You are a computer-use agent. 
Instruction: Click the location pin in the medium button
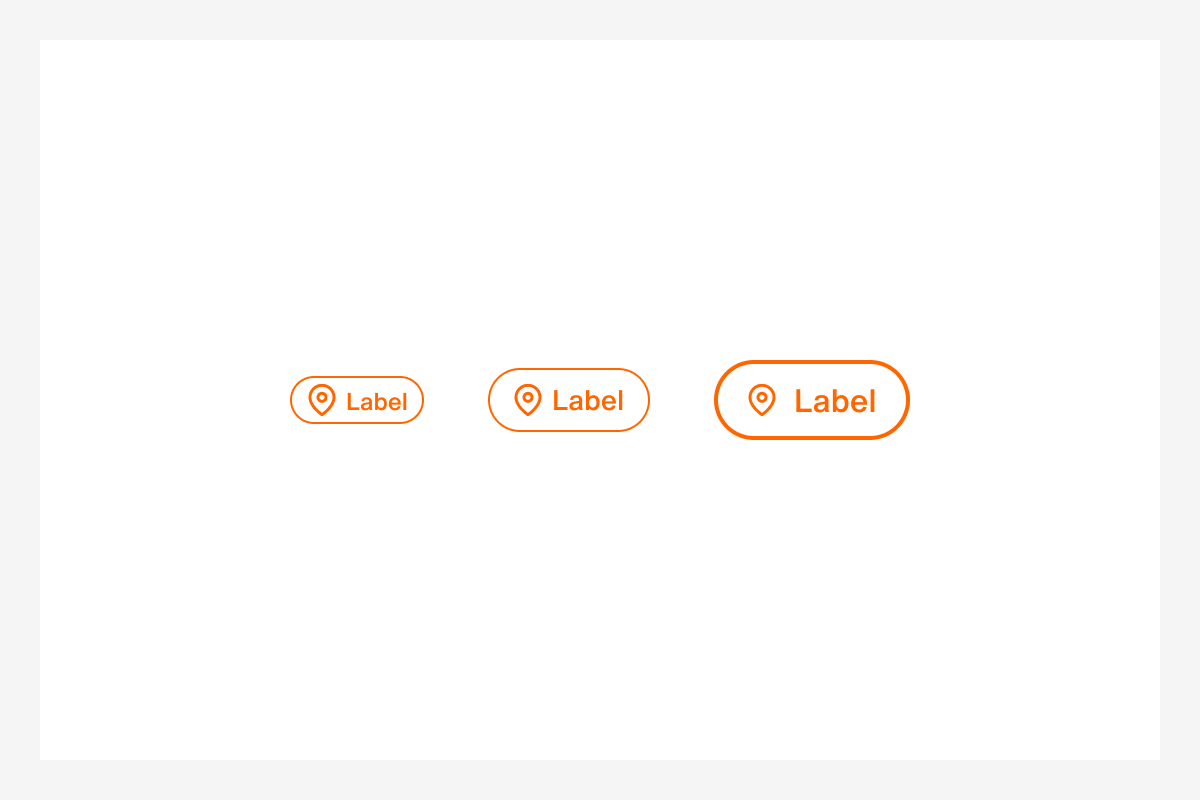point(527,399)
